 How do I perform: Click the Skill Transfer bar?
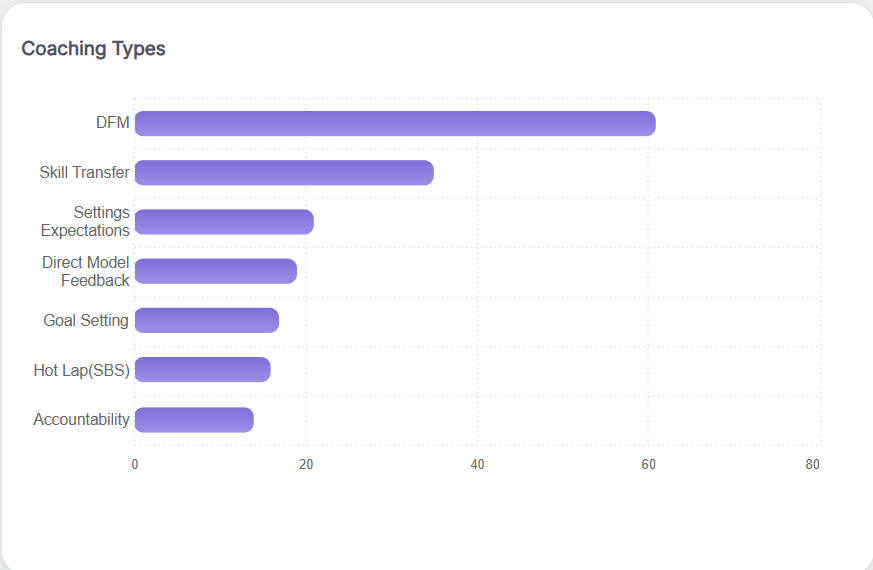pos(284,173)
